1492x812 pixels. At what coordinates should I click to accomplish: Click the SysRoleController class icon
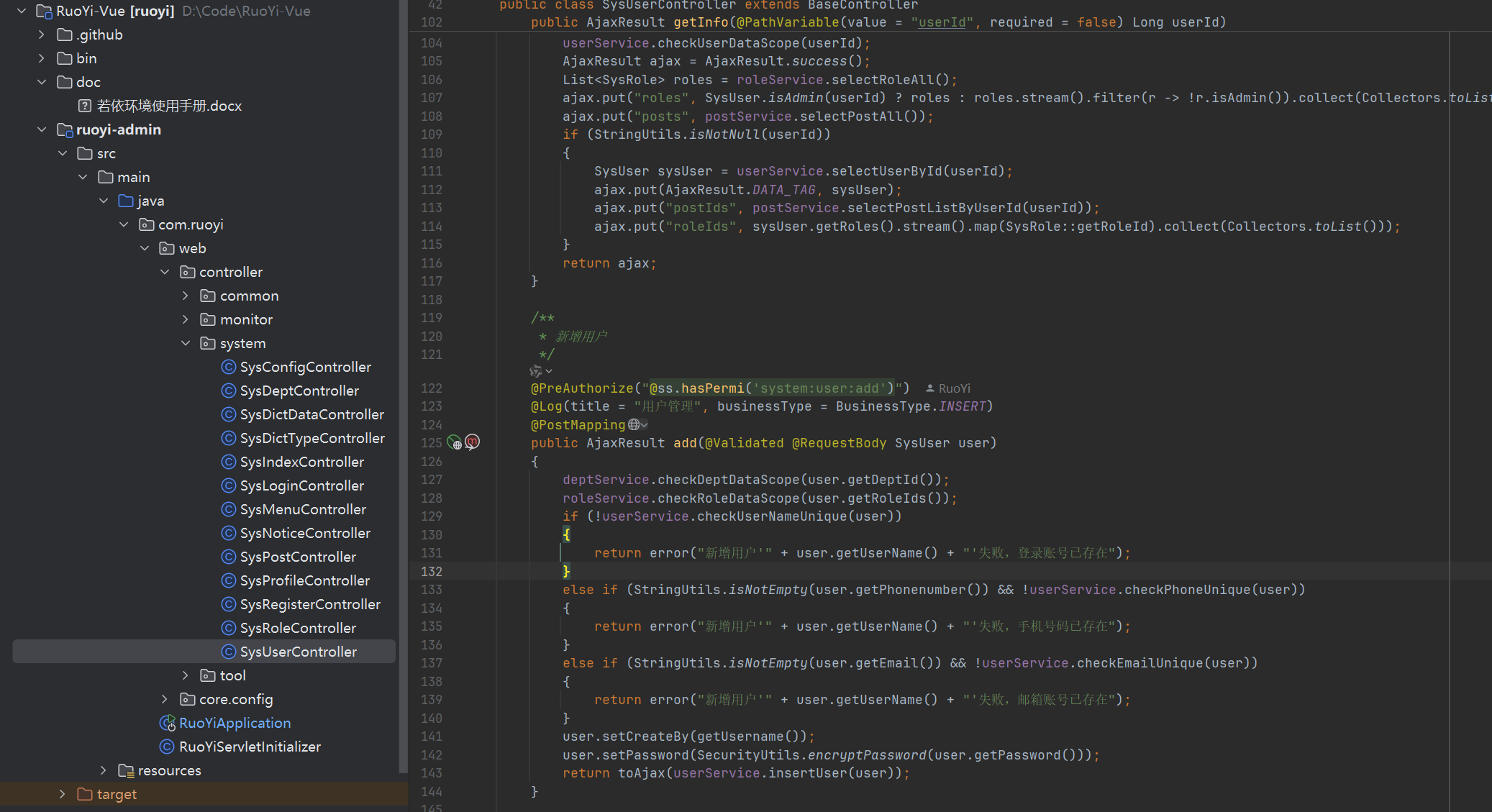tap(229, 628)
